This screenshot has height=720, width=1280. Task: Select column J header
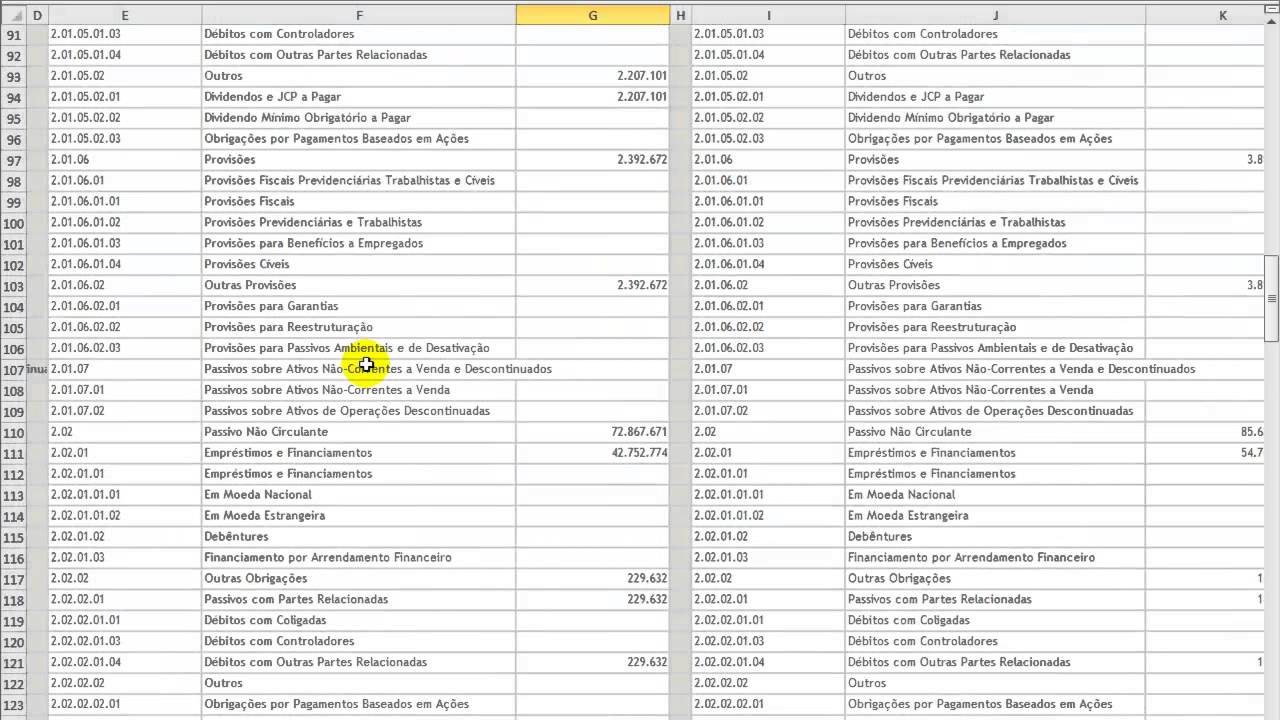(995, 15)
